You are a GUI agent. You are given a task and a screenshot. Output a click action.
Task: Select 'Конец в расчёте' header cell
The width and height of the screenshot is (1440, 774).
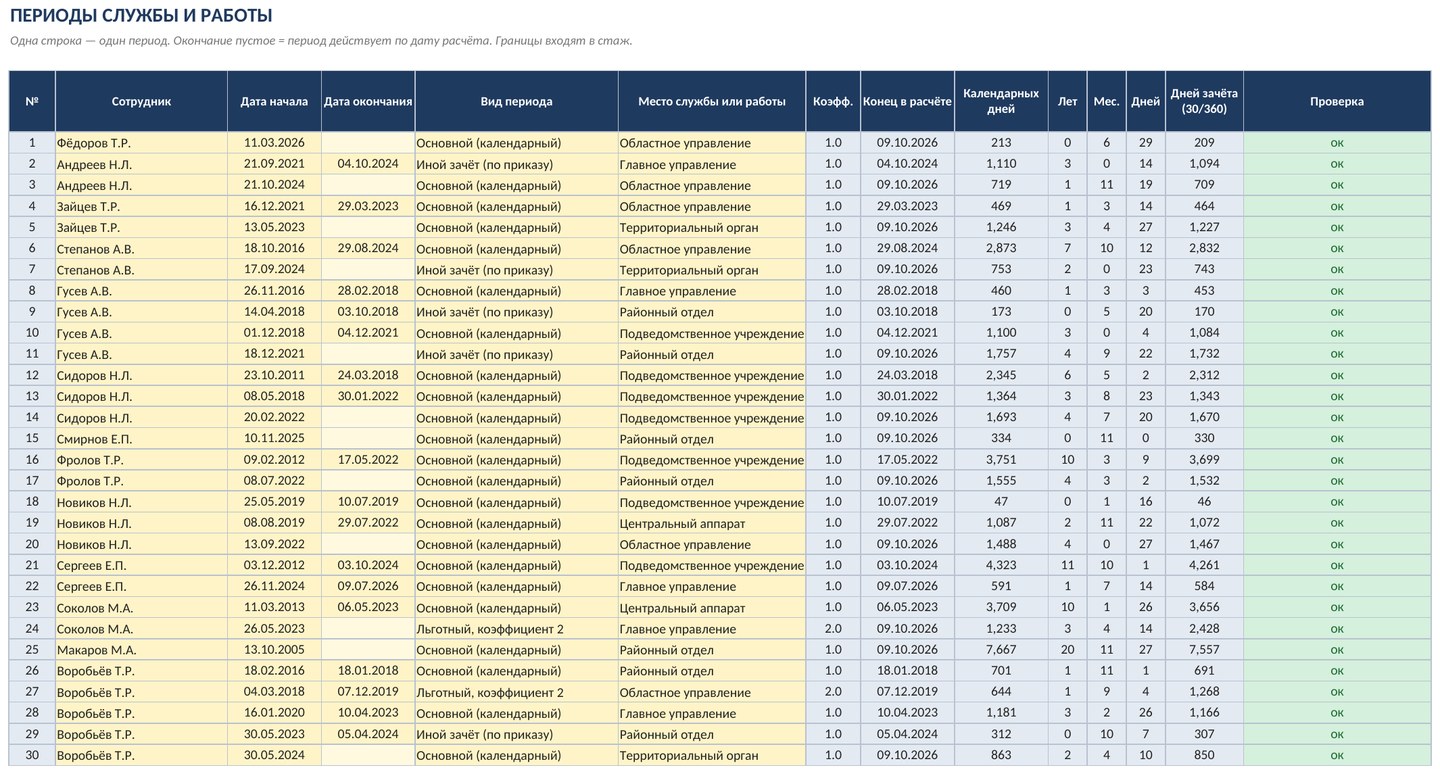click(x=907, y=101)
